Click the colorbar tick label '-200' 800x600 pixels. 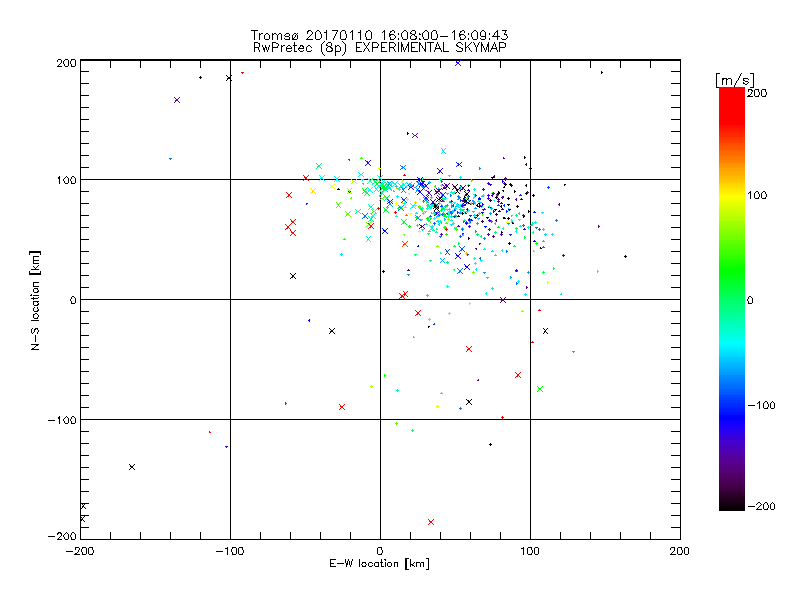761,506
